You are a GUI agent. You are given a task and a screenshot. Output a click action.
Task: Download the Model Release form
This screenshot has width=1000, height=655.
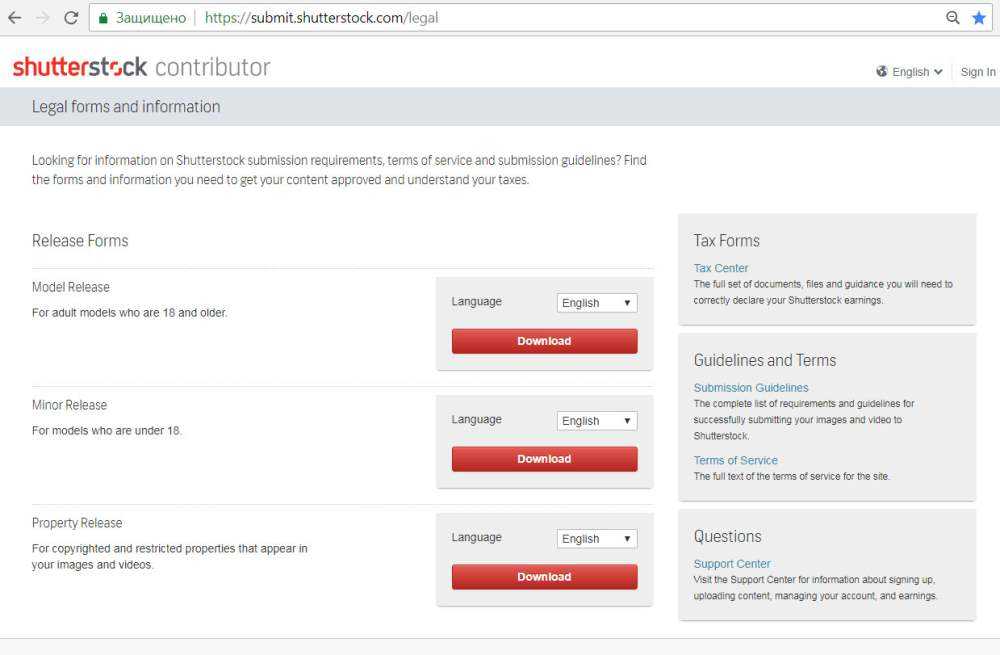(544, 341)
